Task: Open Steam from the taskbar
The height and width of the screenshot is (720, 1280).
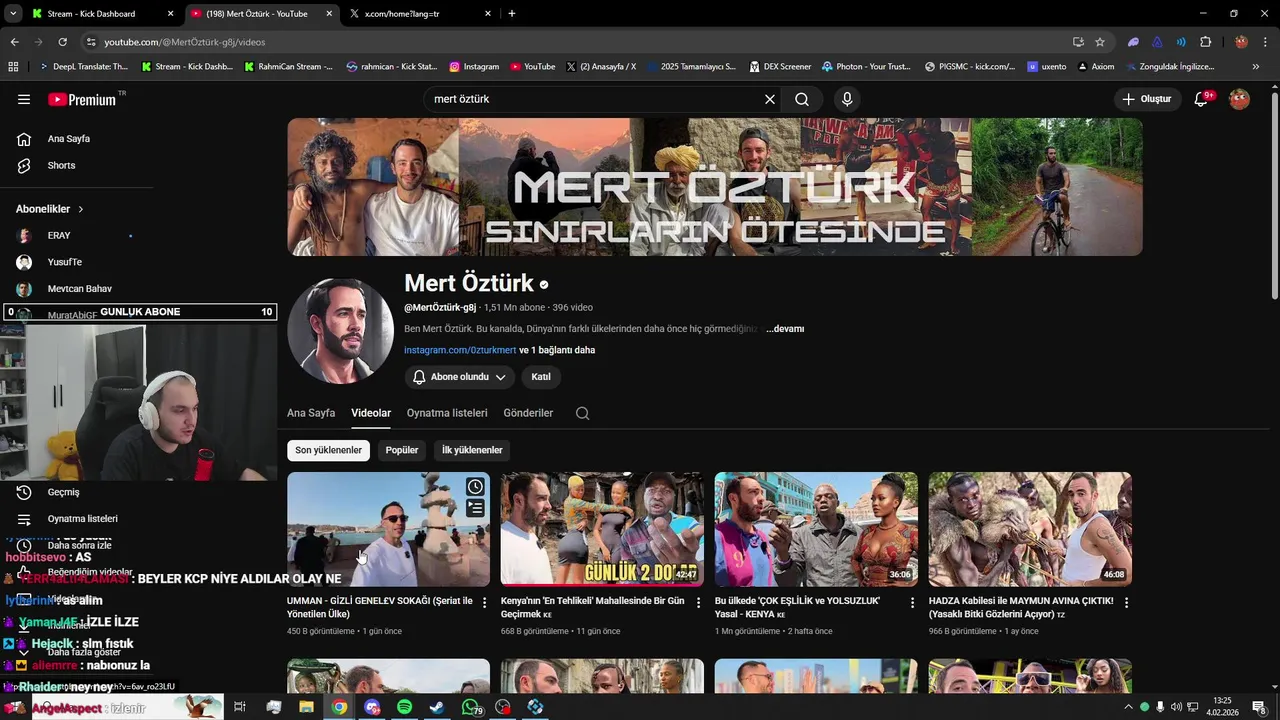Action: [437, 707]
